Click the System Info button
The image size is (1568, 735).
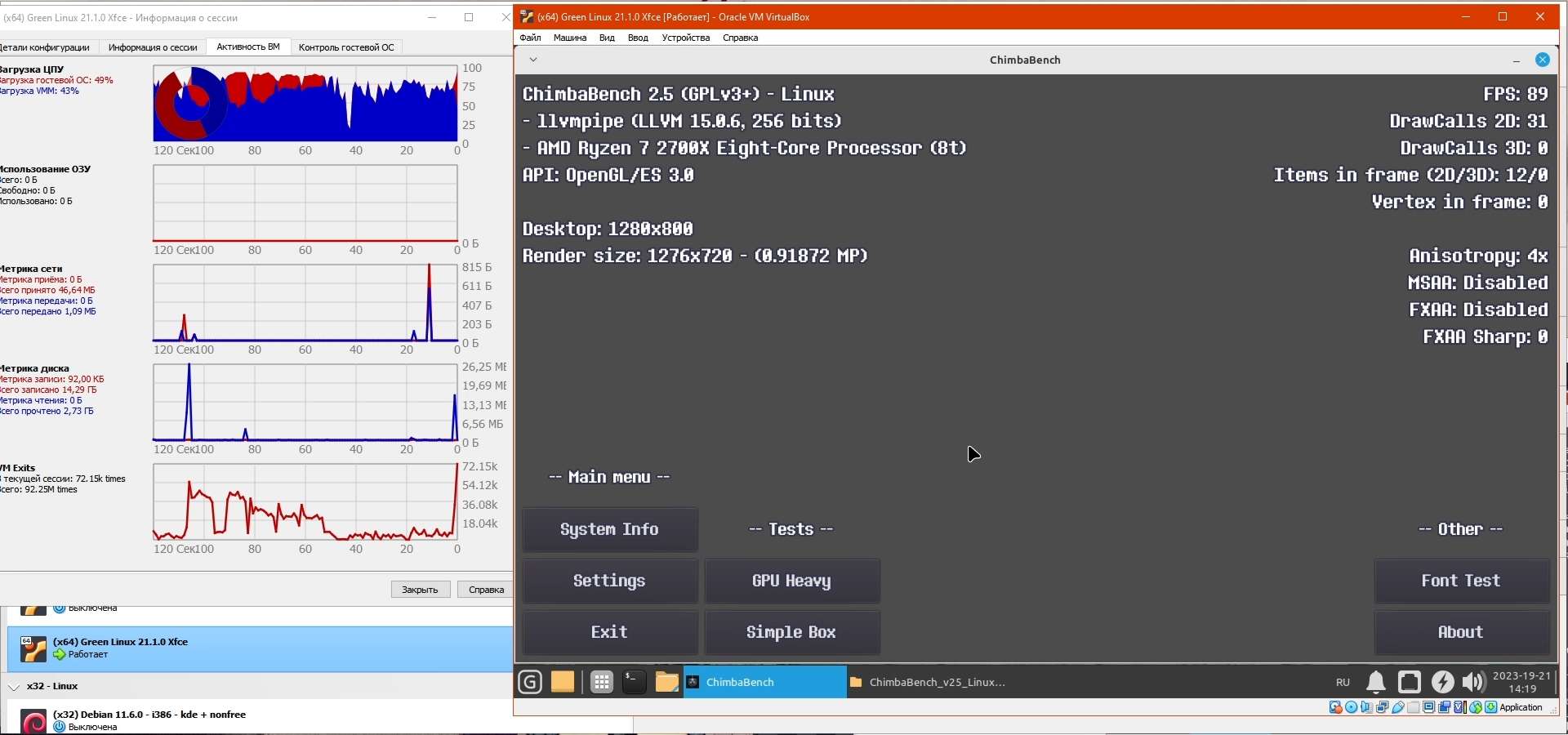coord(610,529)
